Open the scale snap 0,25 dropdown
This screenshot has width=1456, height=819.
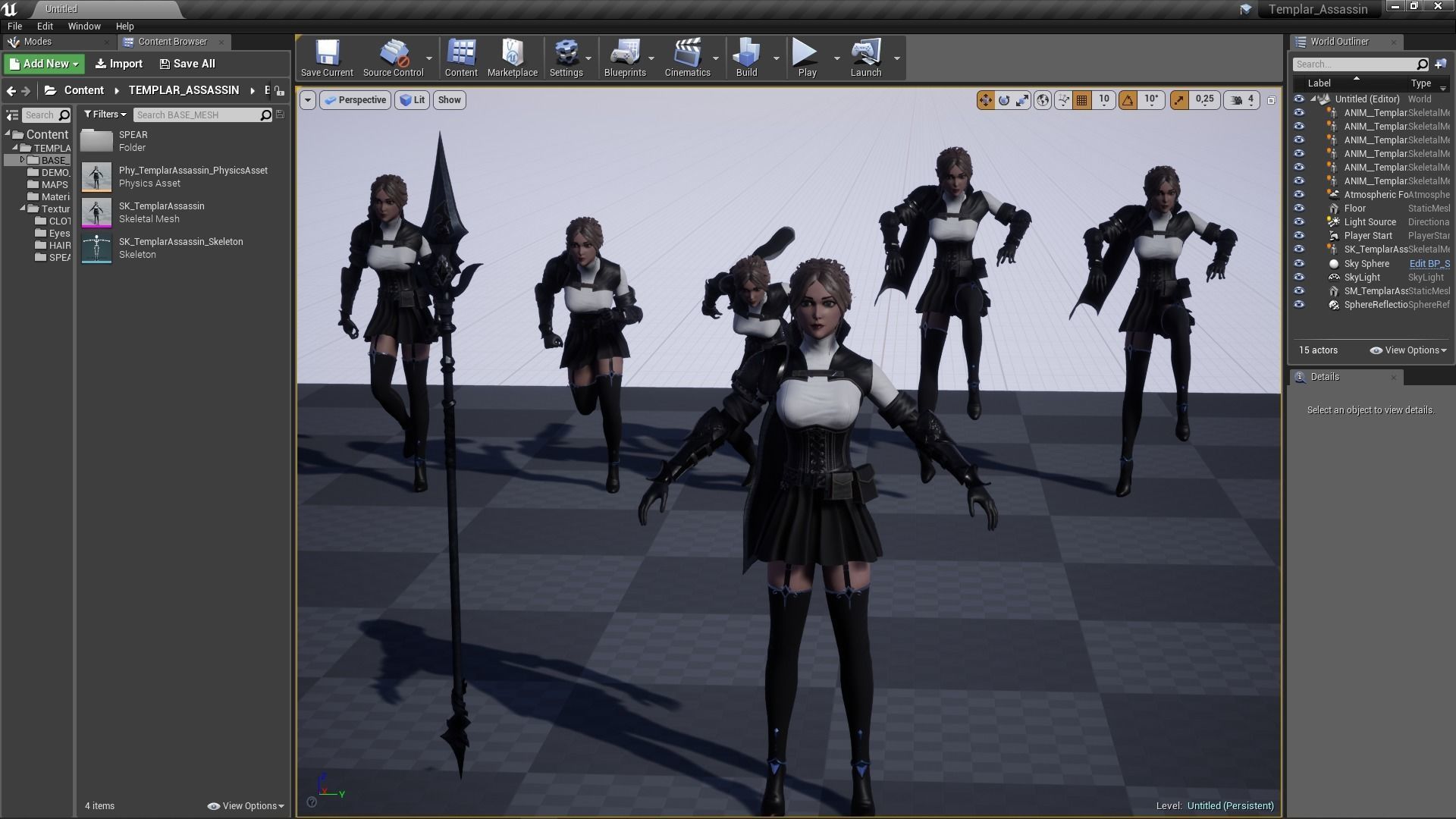[1204, 100]
